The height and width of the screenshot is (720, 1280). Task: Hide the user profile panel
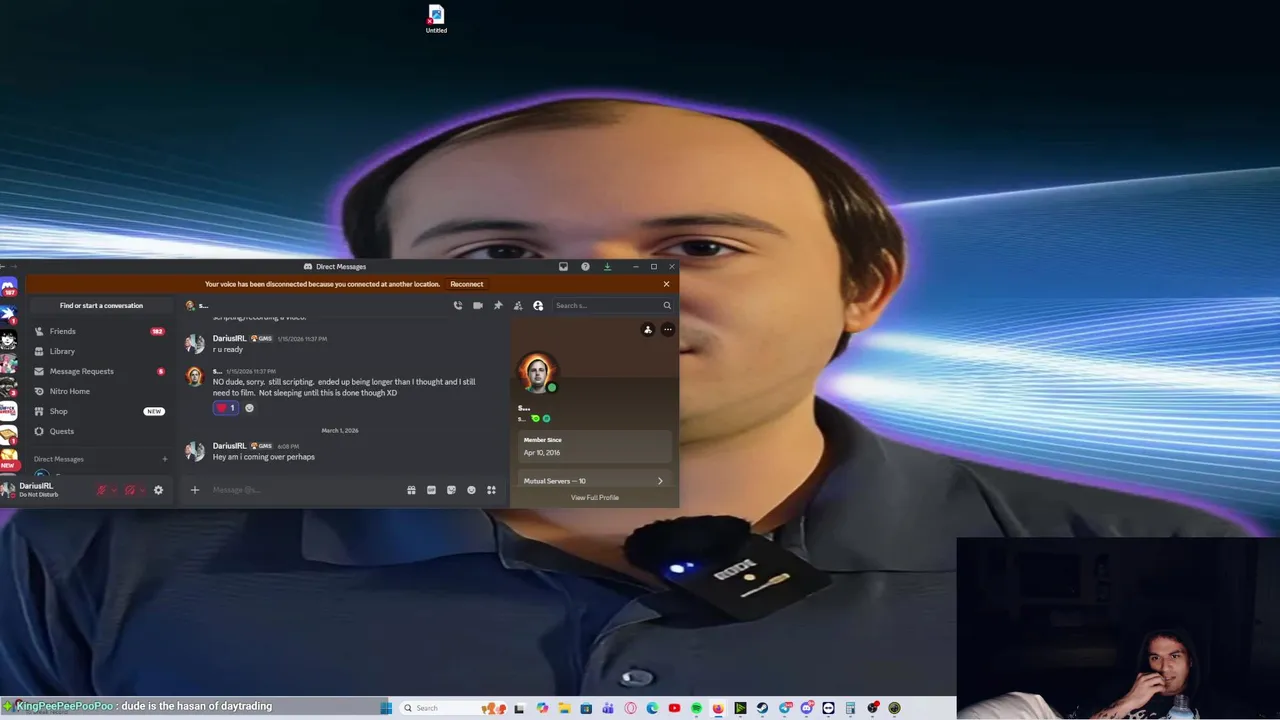(x=538, y=306)
